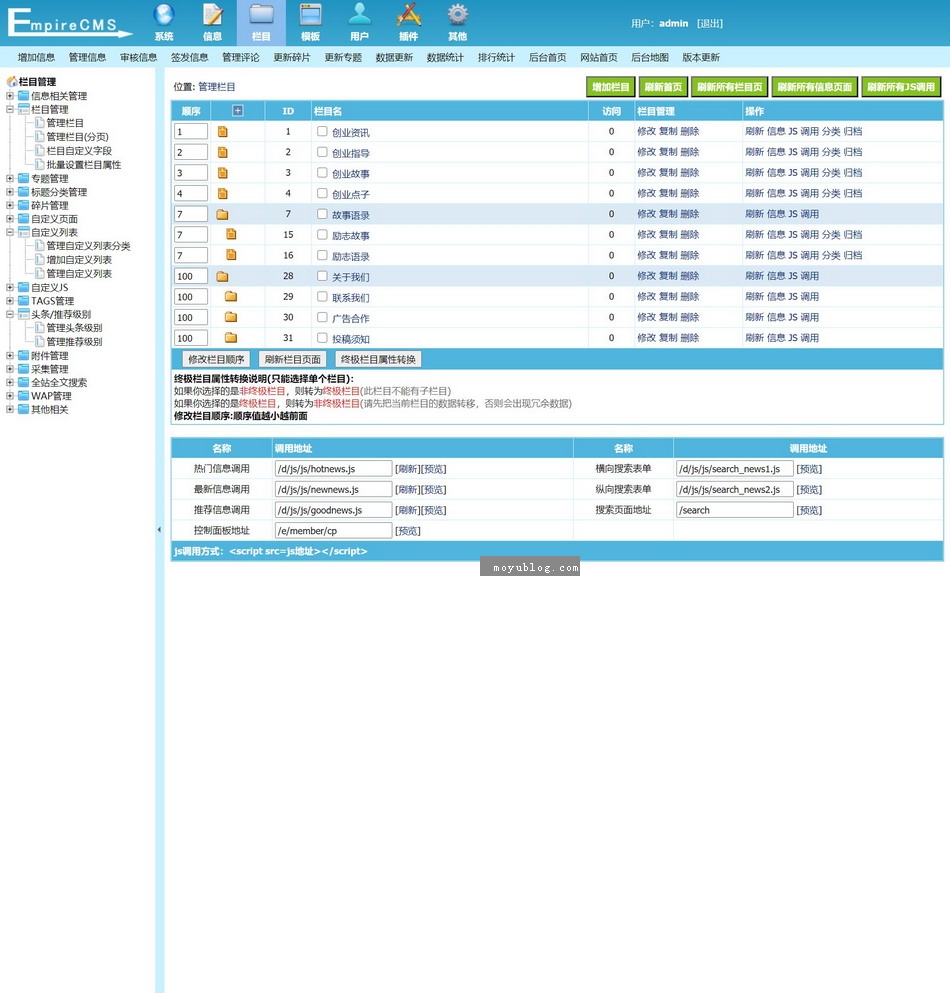950x993 pixels.
Task: Open the 版本更新 submenu item
Action: [x=700, y=57]
